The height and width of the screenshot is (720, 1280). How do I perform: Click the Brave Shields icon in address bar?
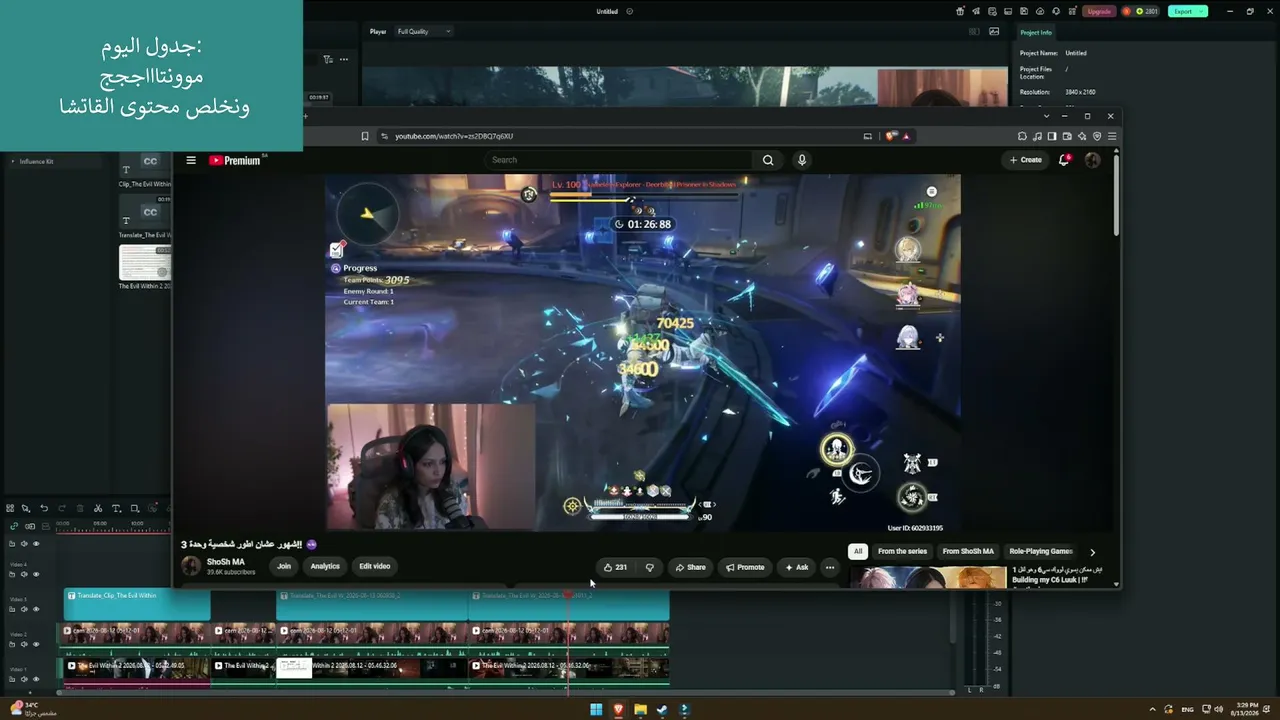point(891,136)
